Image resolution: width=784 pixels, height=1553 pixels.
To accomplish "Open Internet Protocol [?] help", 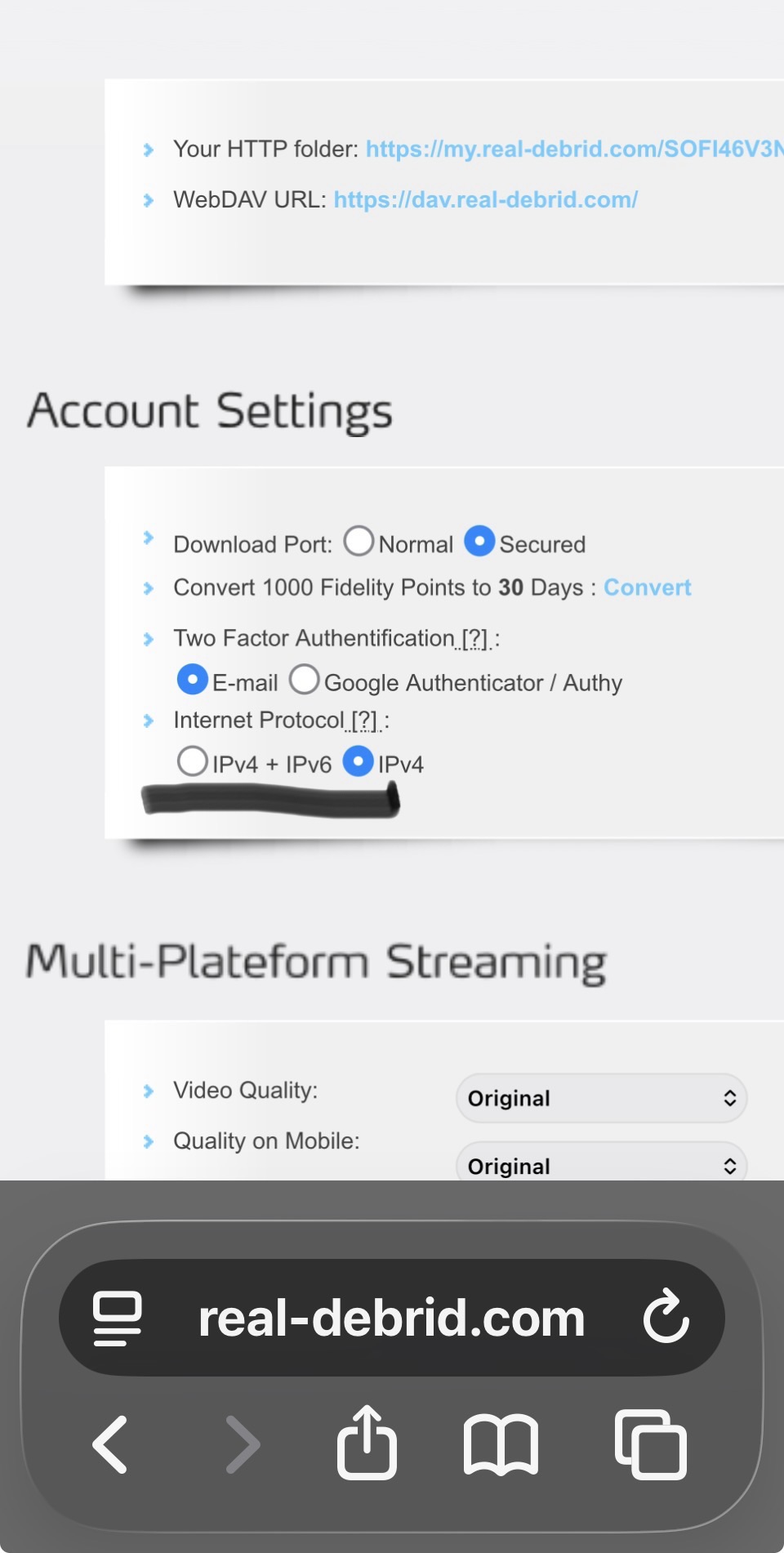I will click(x=364, y=721).
